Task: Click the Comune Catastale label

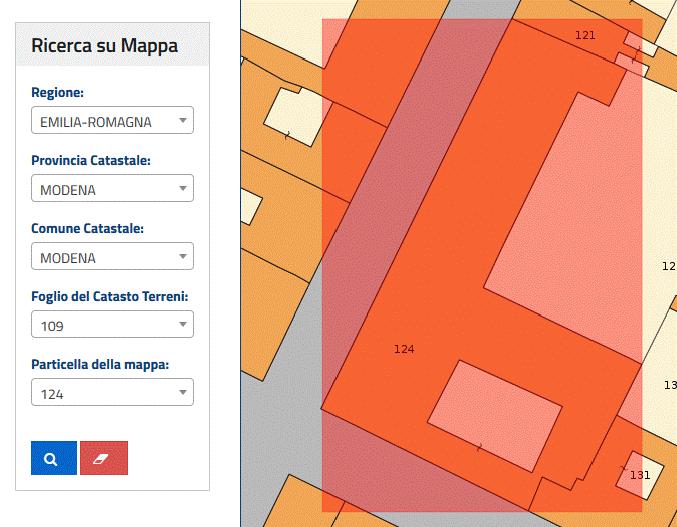Action: pyautogui.click(x=87, y=228)
